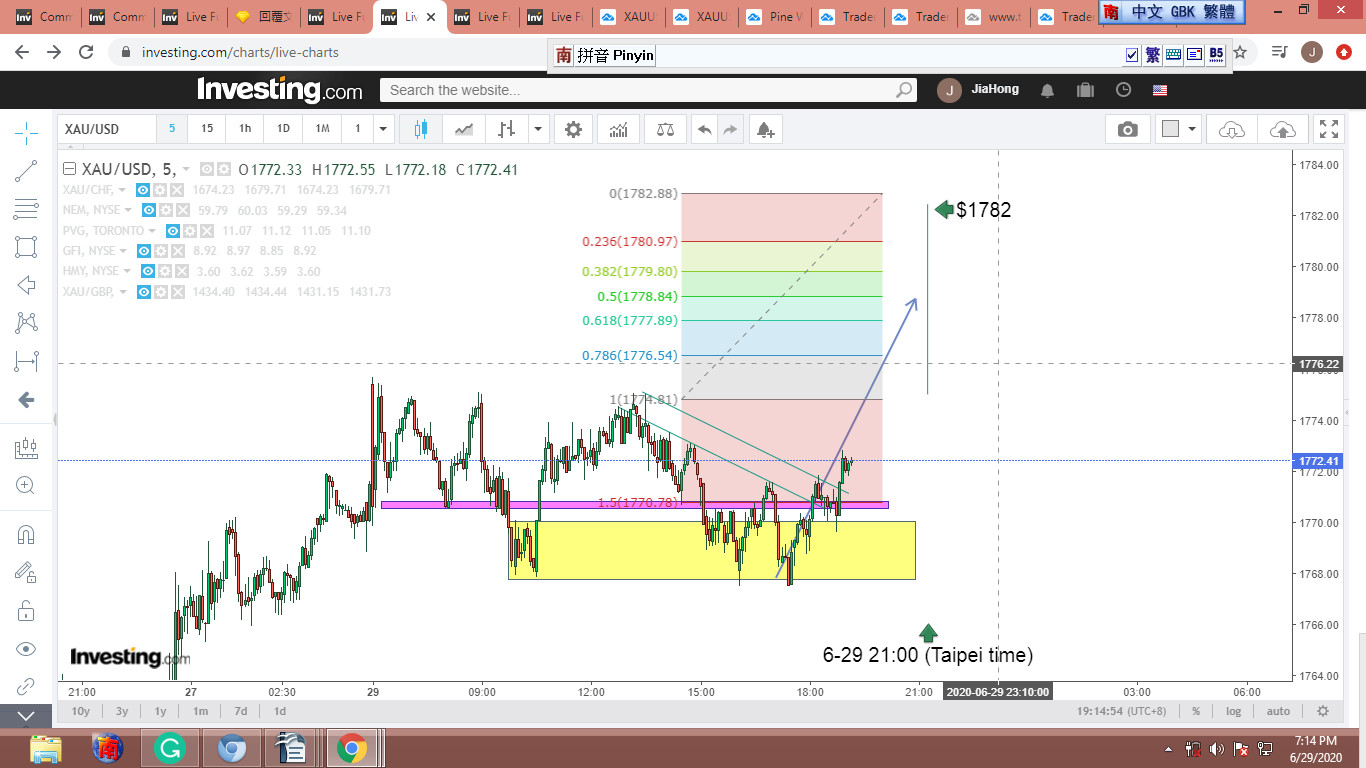
Task: Toggle visibility of XAU/CHF series
Action: 143,190
